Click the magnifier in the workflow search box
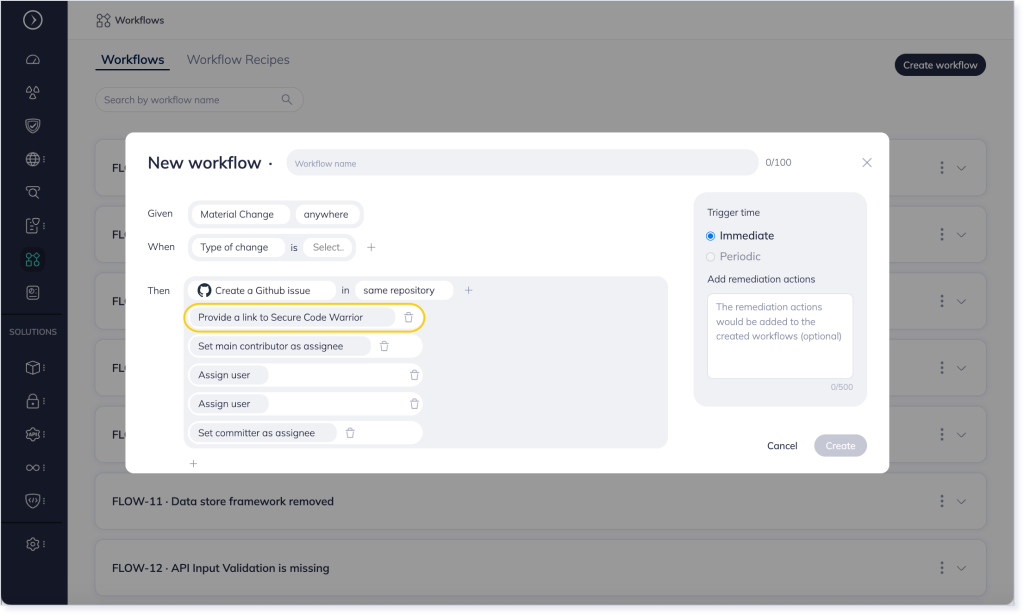The image size is (1024, 615). (x=287, y=99)
